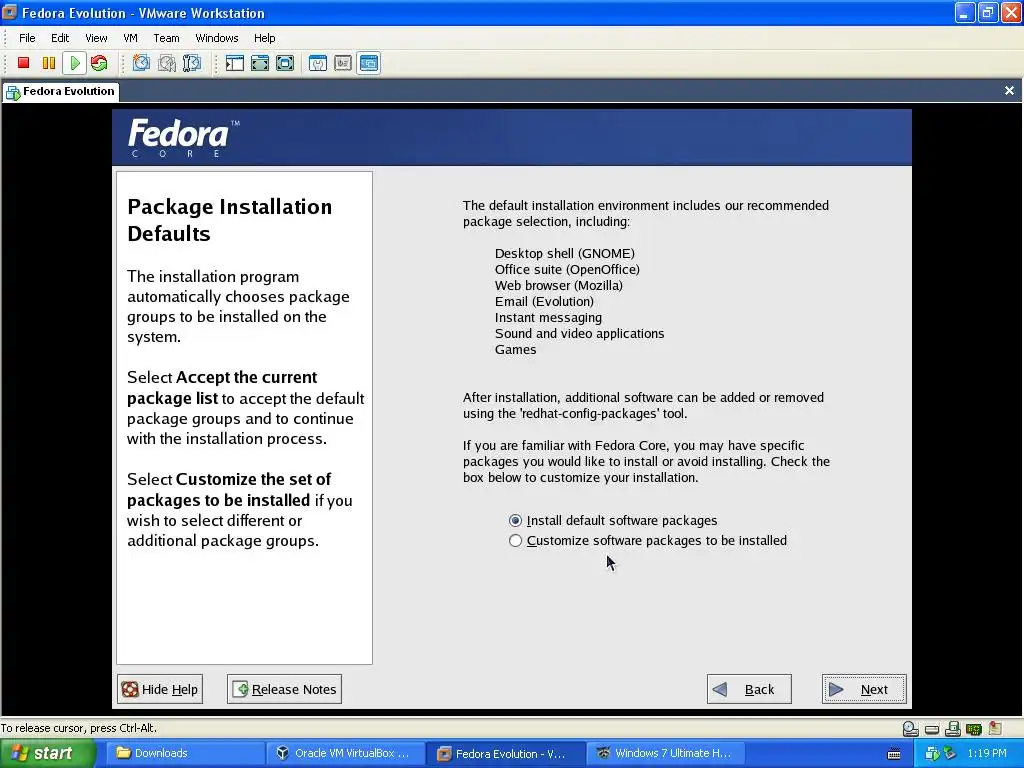Click the 'Web browser (Mozilla)' text
Screen dimensions: 1024x768
[558, 285]
